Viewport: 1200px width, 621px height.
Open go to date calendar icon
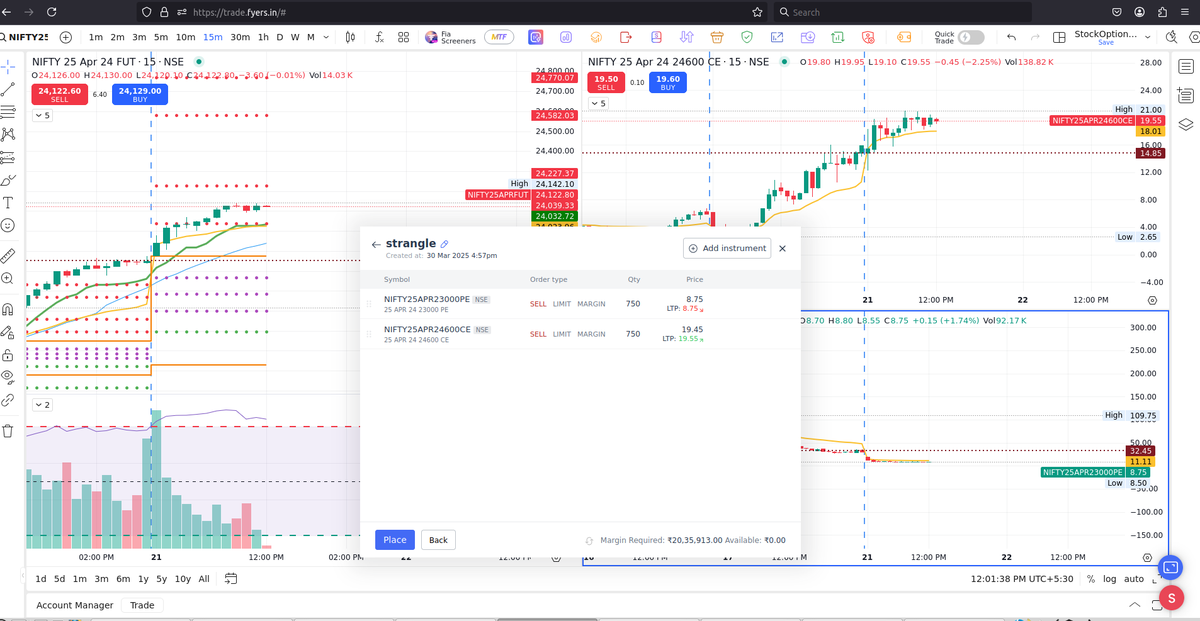pos(231,579)
